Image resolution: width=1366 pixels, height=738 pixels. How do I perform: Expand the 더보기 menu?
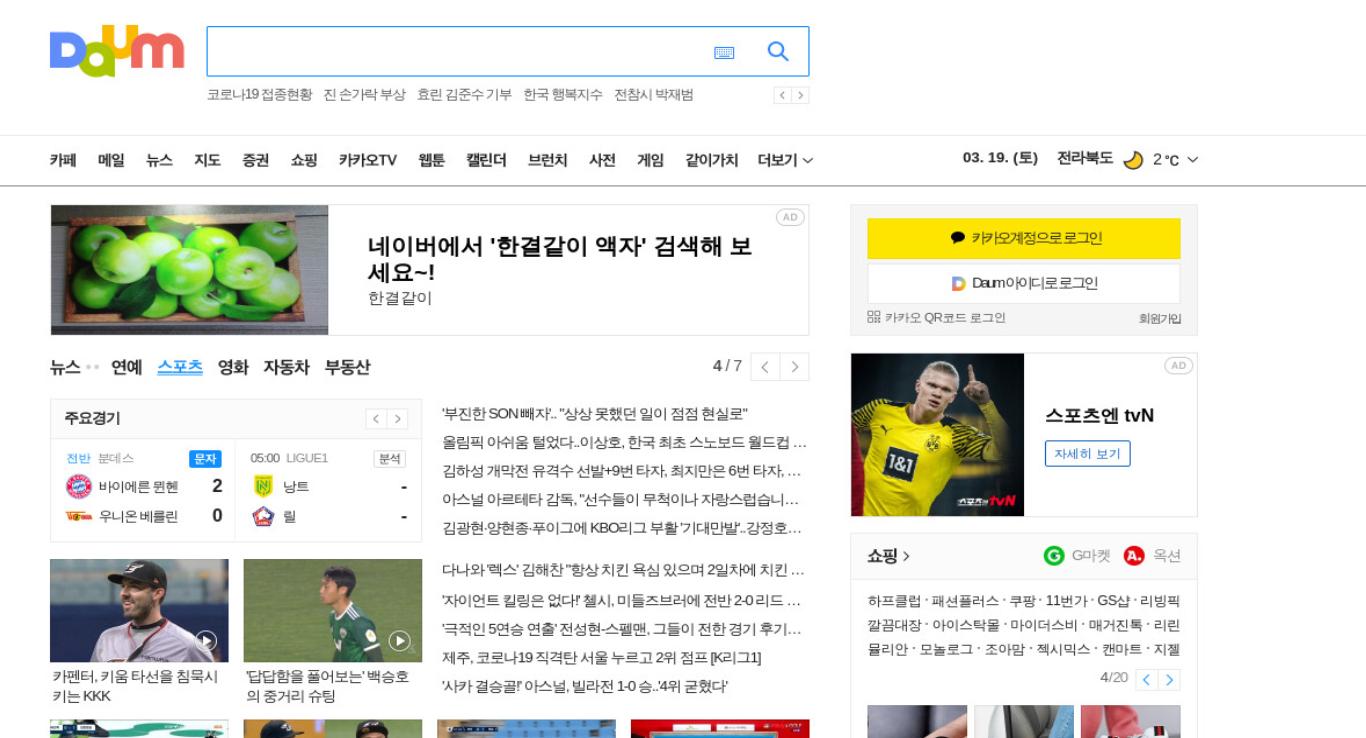click(x=785, y=160)
